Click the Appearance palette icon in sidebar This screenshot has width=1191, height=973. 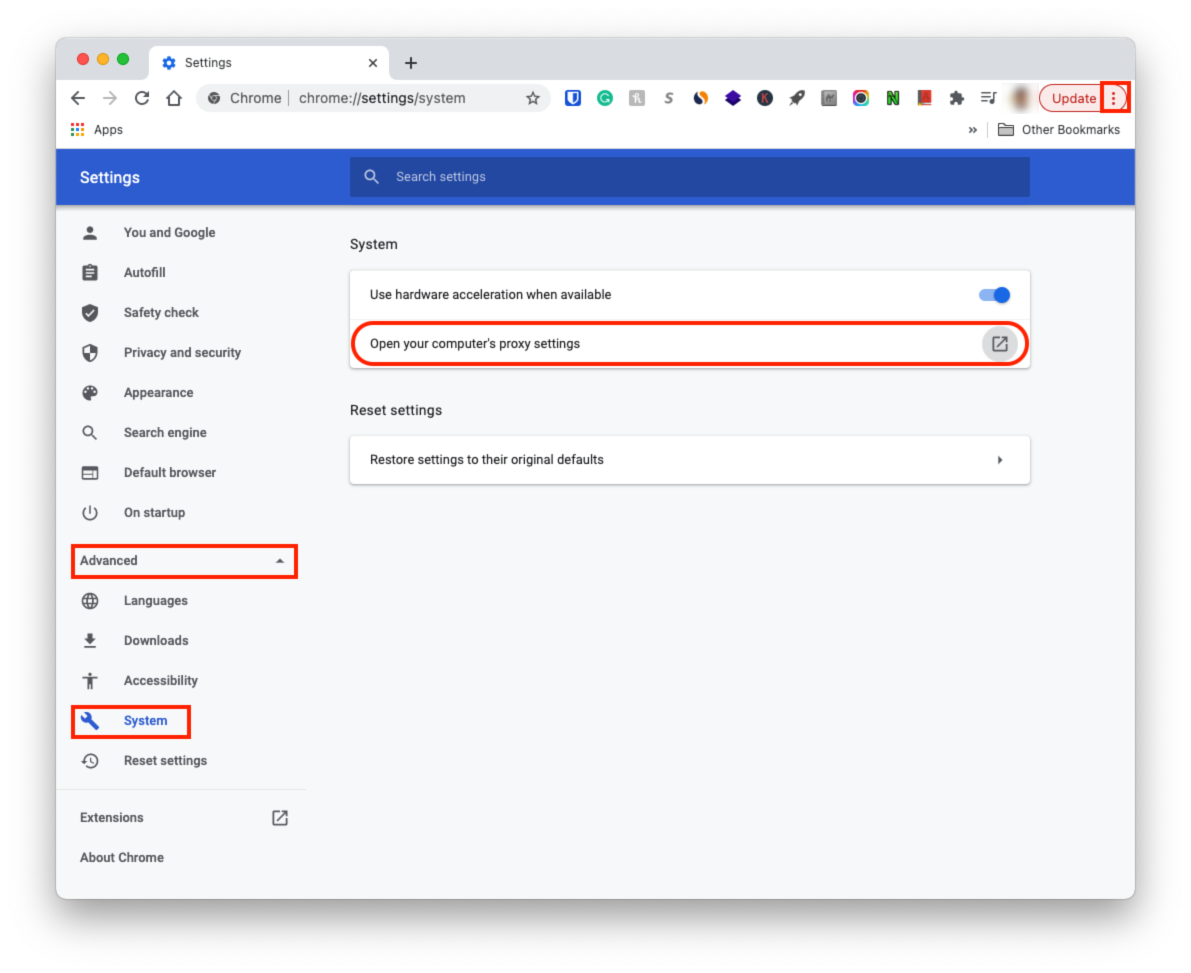pyautogui.click(x=90, y=392)
